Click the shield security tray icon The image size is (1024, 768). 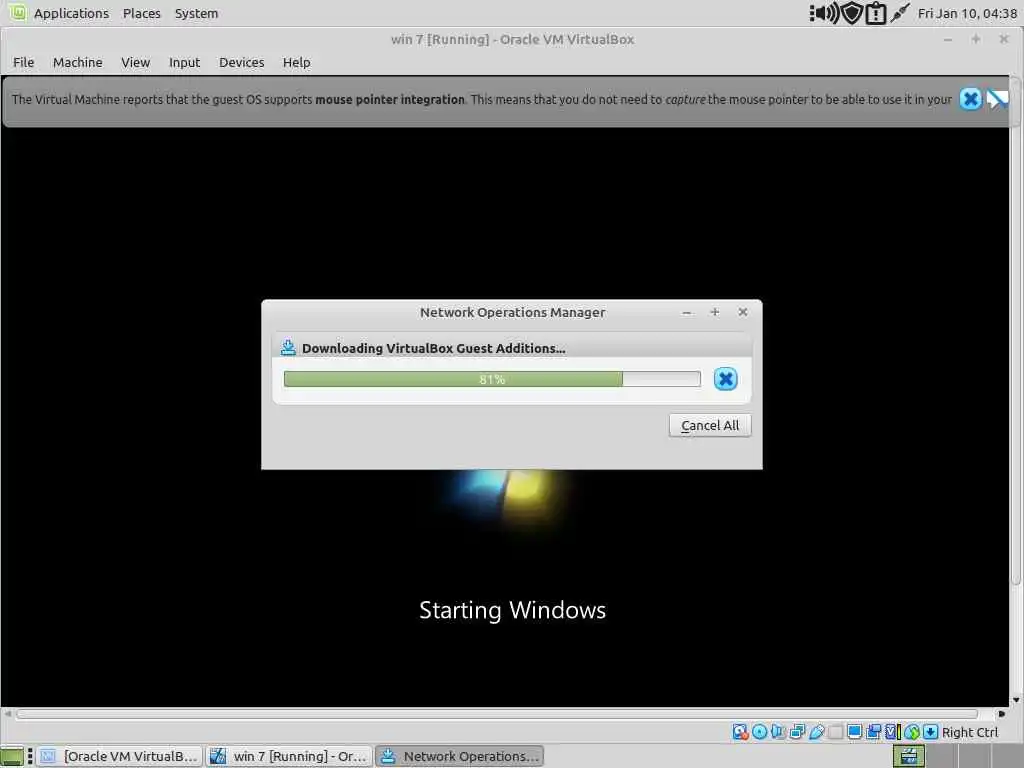pyautogui.click(x=852, y=13)
